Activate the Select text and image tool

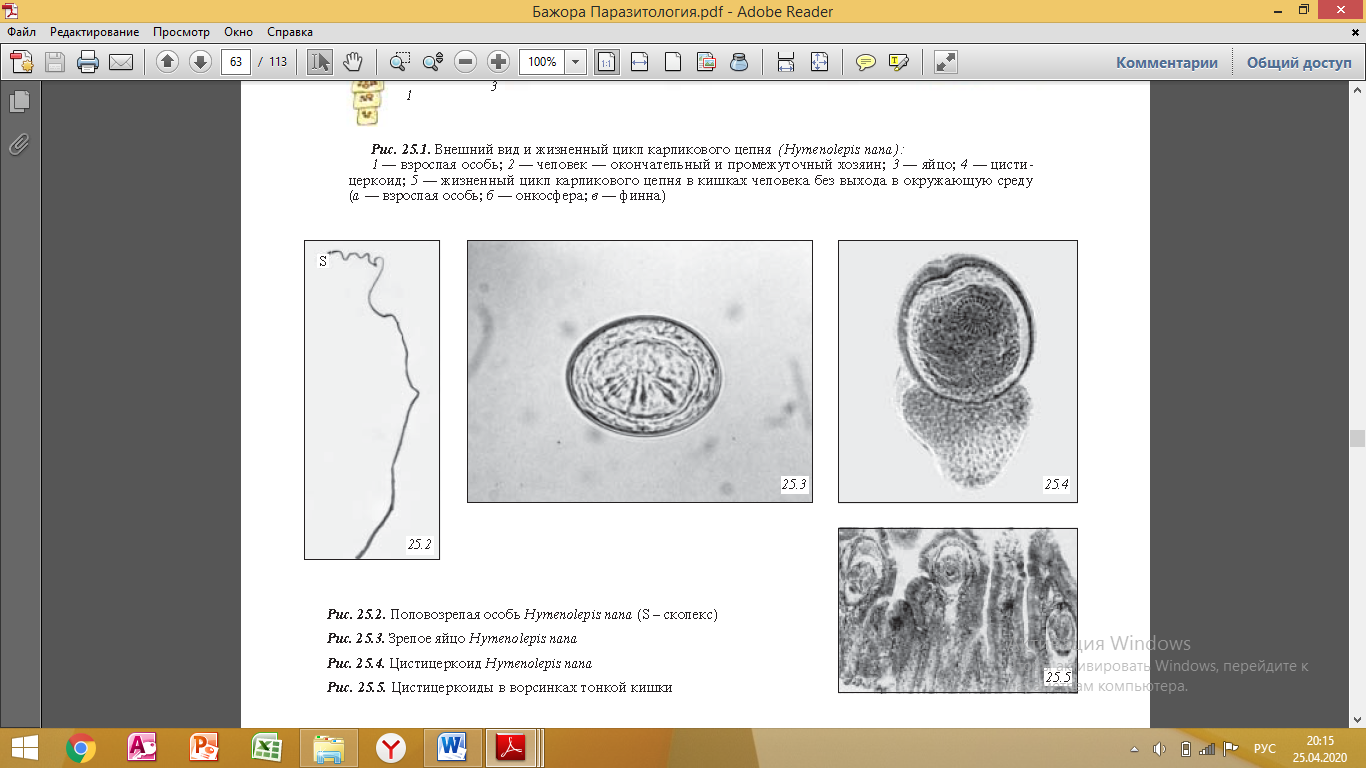pos(320,62)
